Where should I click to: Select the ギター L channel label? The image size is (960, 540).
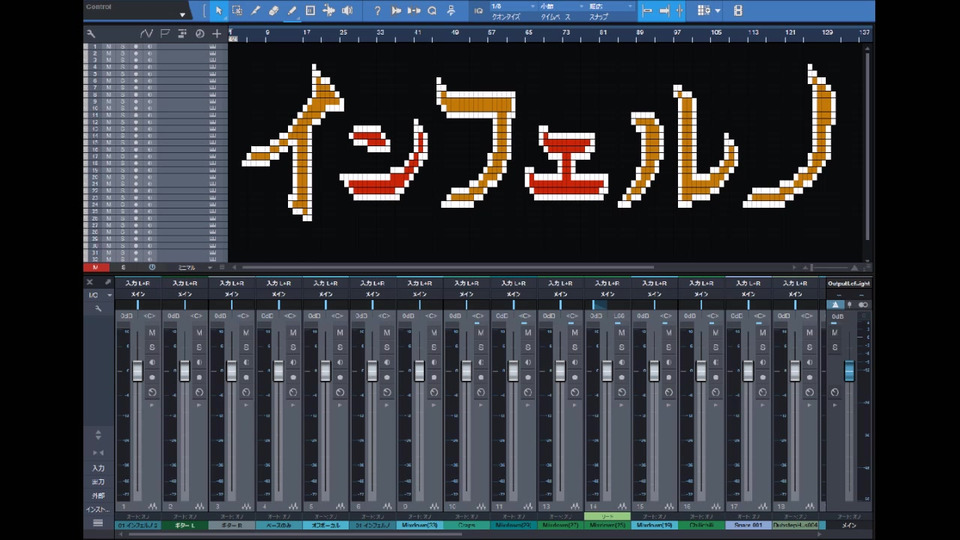coord(185,525)
